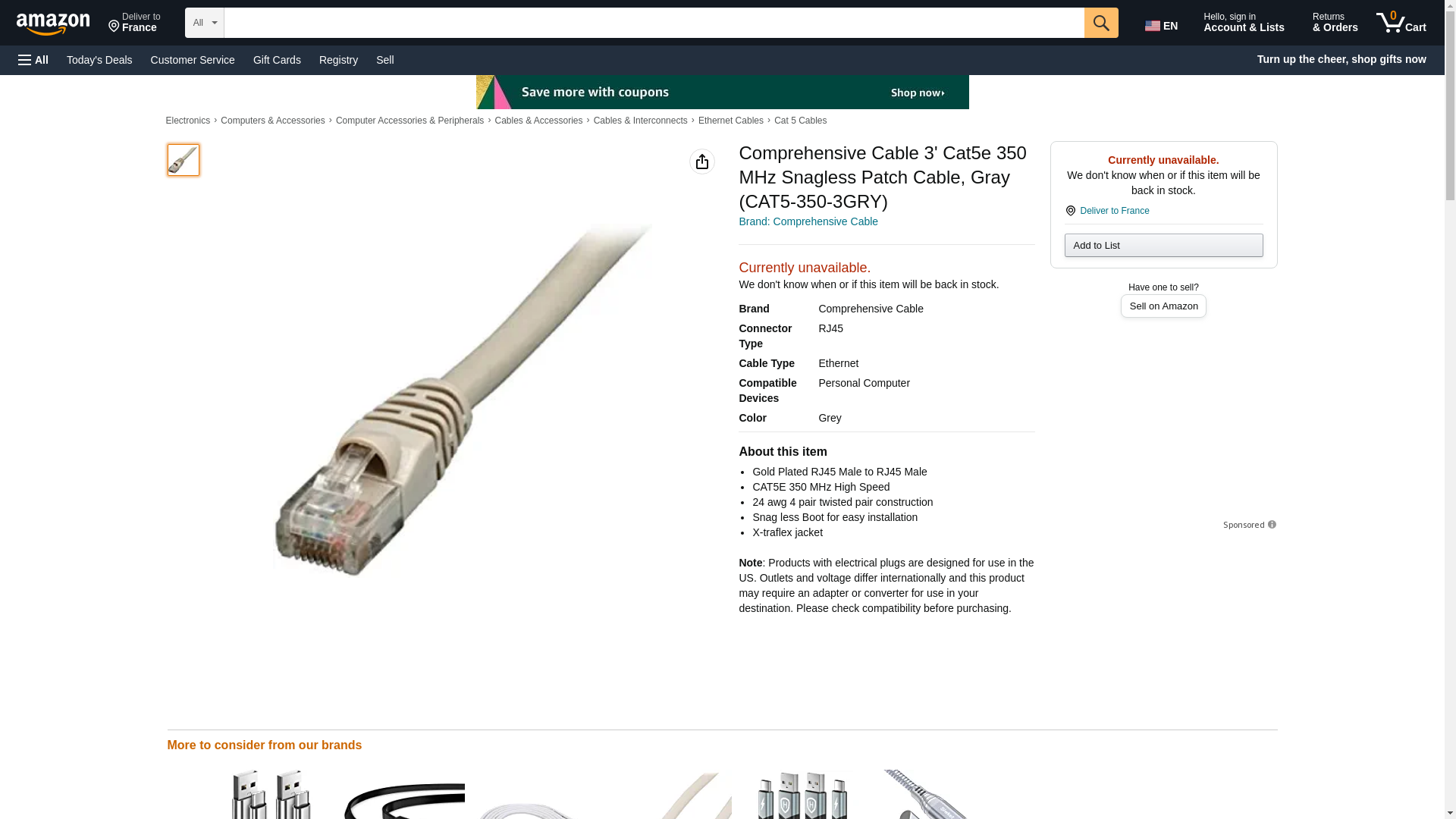Click the Sell on Amazon button
The width and height of the screenshot is (1456, 819).
(1163, 306)
